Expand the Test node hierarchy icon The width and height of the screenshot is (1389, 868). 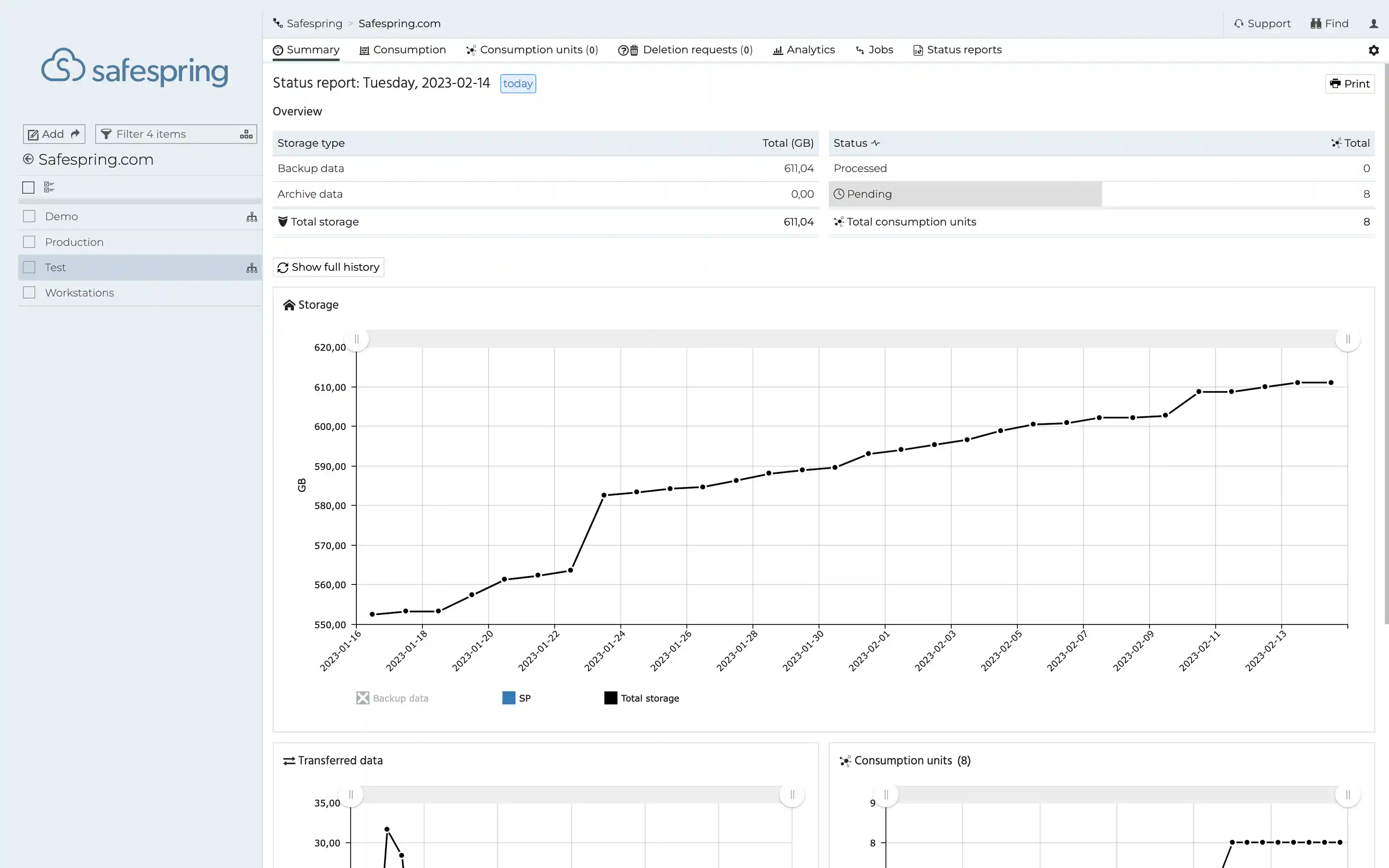(x=251, y=267)
